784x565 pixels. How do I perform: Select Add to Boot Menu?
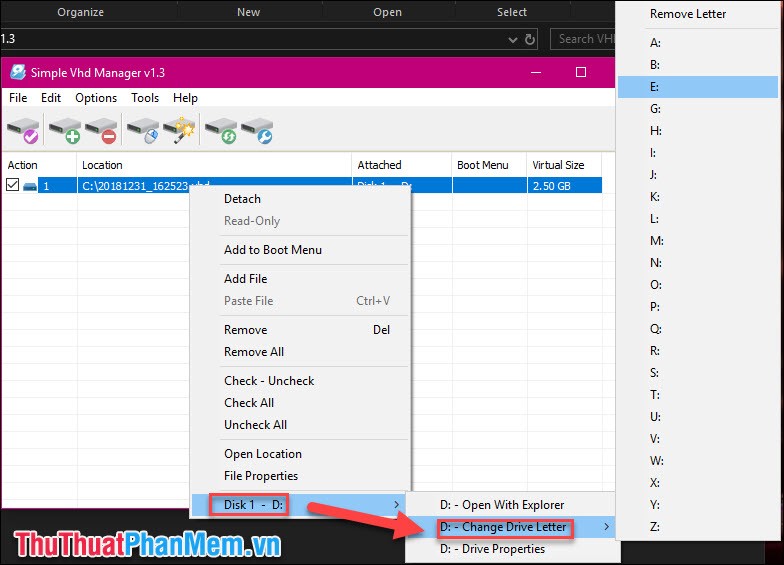(x=300, y=250)
